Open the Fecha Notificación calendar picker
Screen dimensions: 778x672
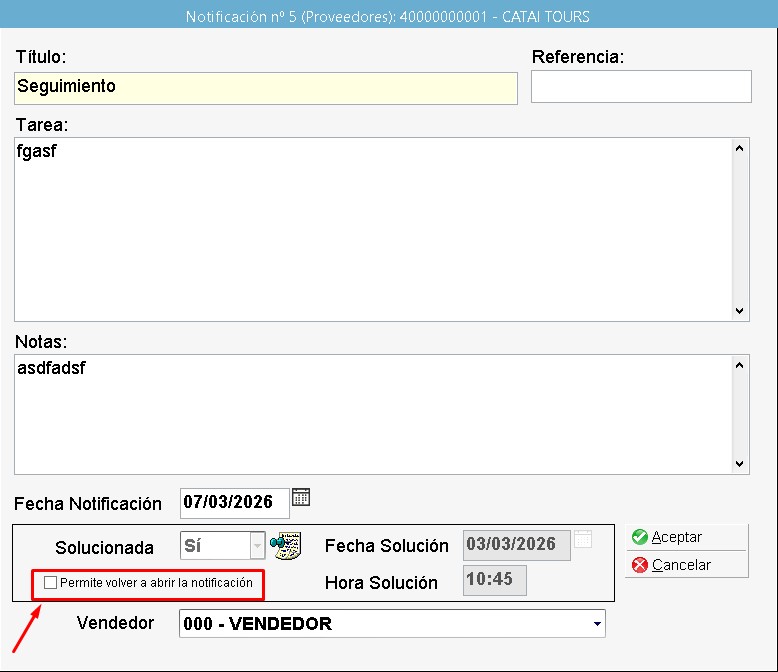301,497
